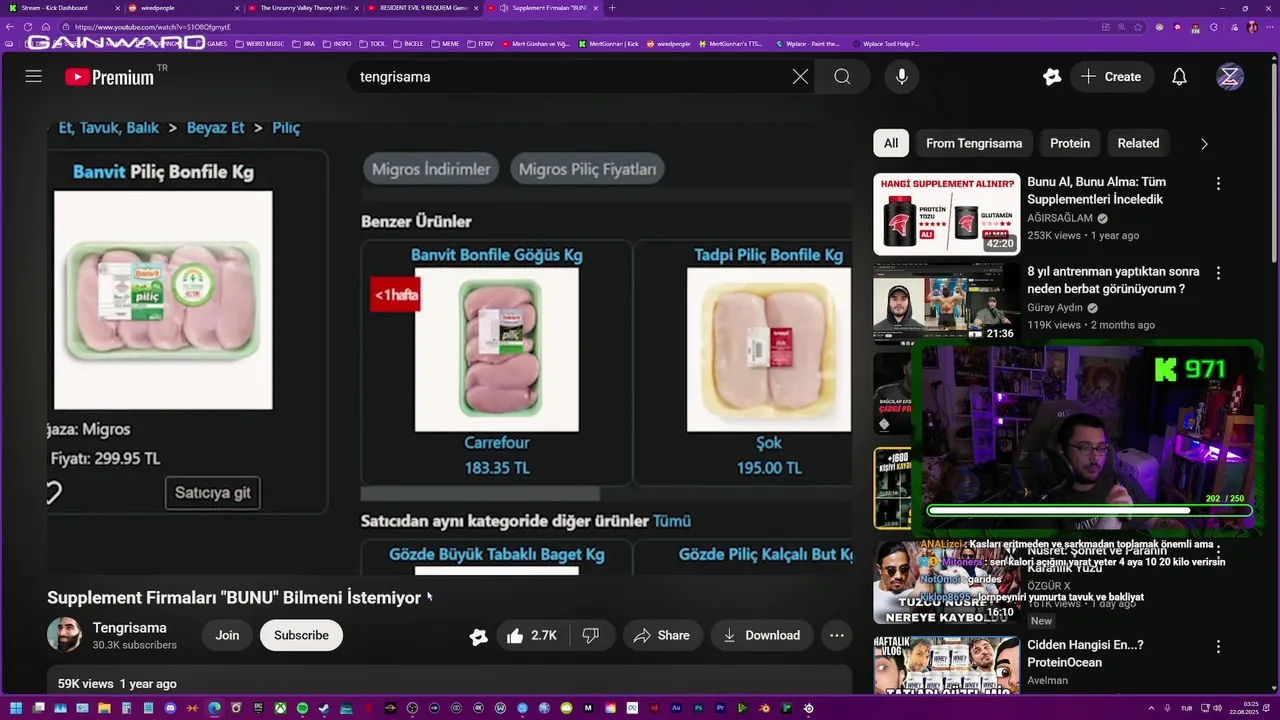Open the notifications bell
Viewport: 1280px width, 720px height.
click(x=1179, y=77)
